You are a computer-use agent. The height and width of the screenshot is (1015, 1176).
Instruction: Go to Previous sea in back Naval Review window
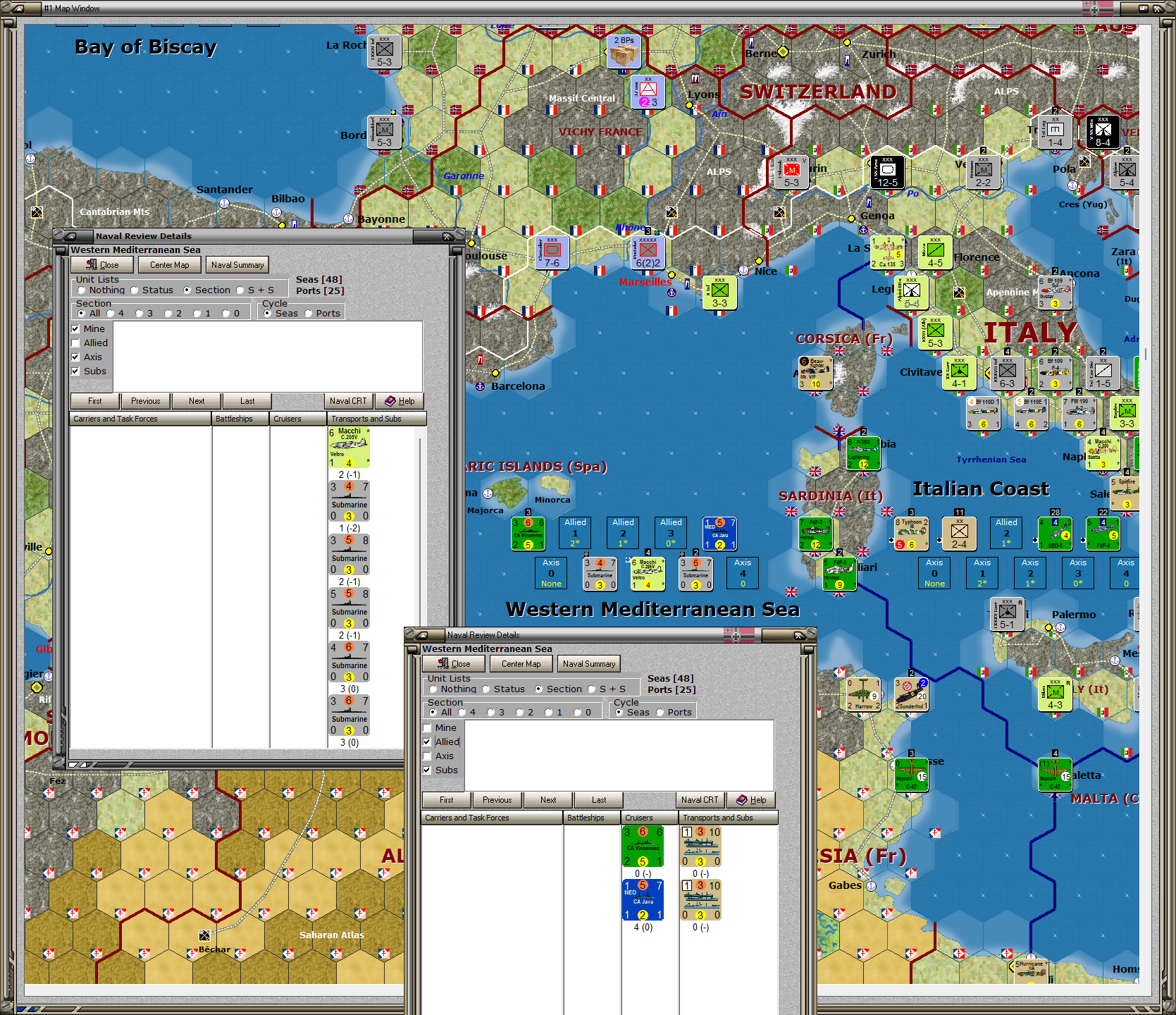click(x=146, y=401)
